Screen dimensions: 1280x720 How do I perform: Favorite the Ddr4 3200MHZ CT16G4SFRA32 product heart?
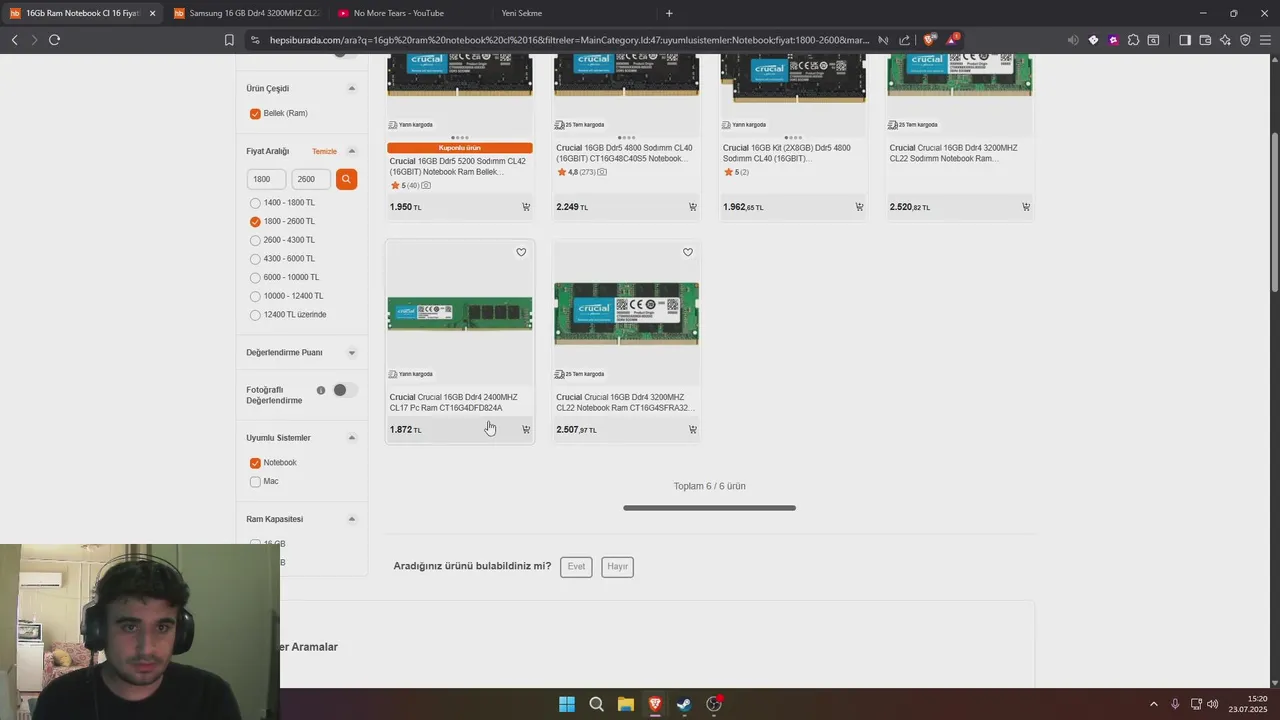click(688, 252)
